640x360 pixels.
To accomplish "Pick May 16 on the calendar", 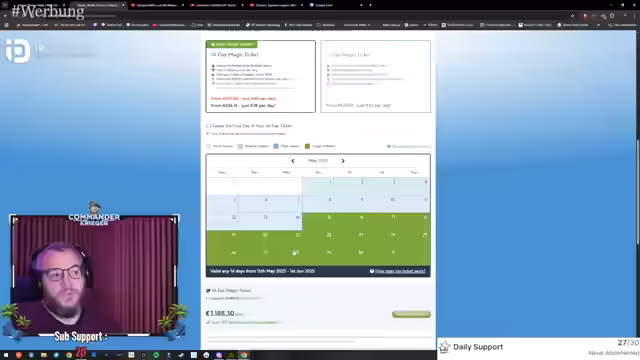I will click(x=350, y=222).
